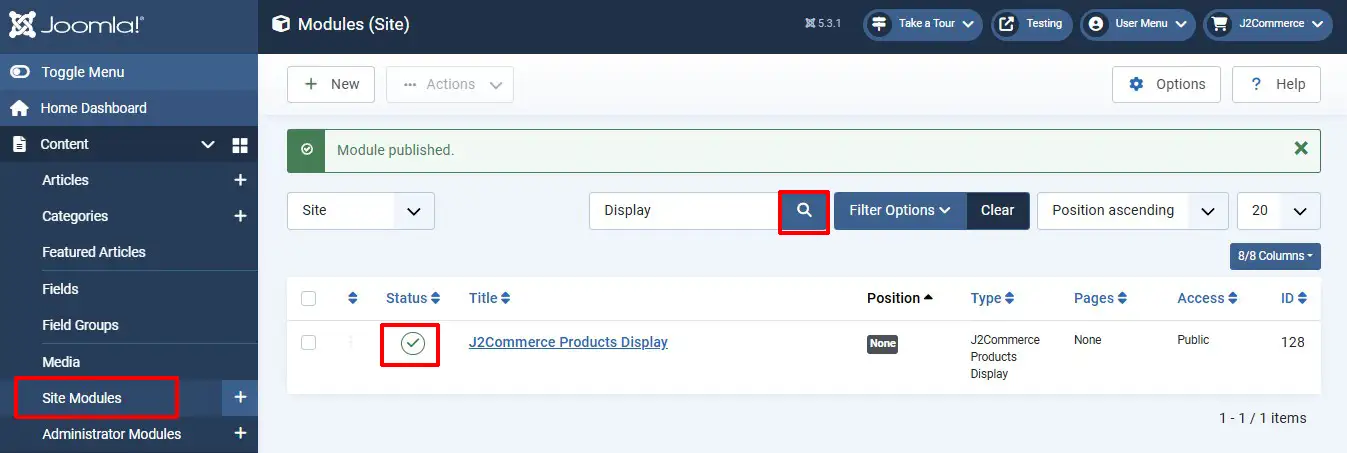Click the ID value 128
The image size is (1347, 453).
click(1293, 342)
